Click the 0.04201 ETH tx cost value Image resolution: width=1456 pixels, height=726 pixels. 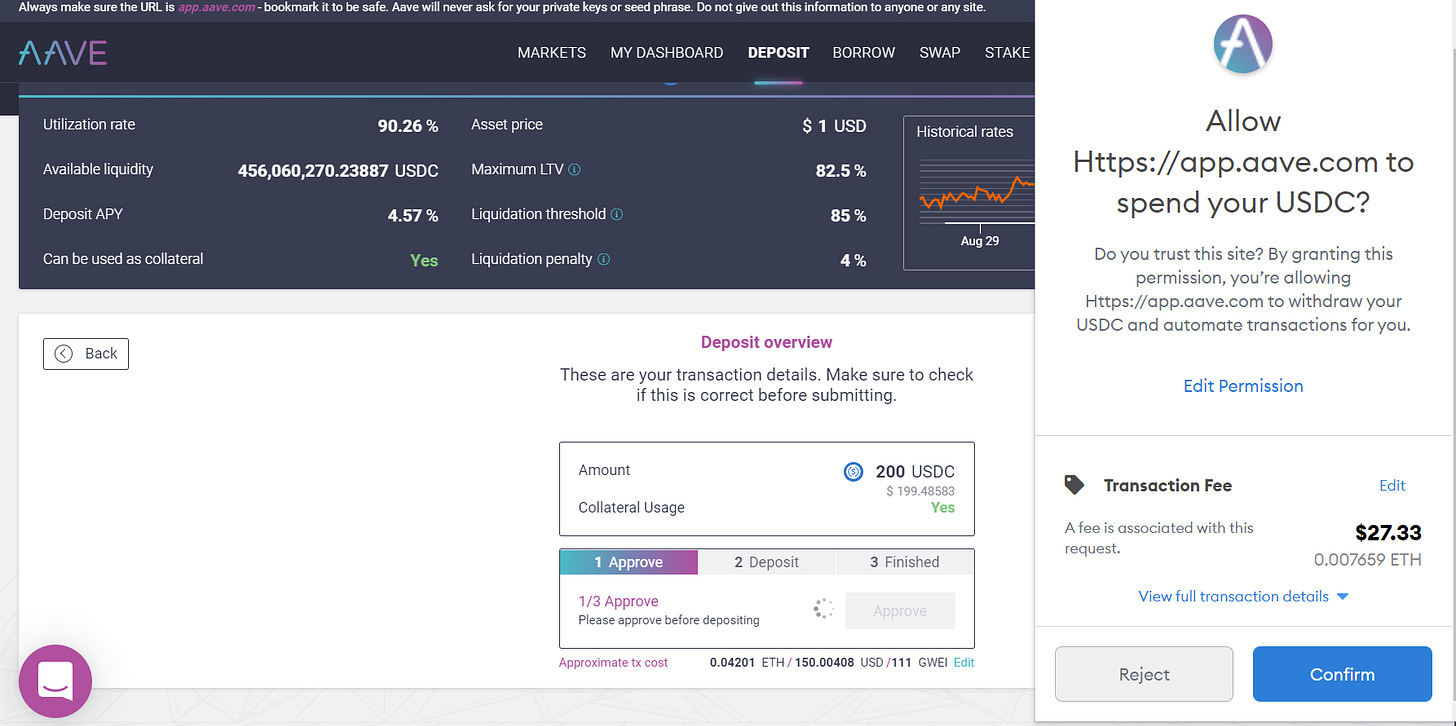click(x=747, y=662)
